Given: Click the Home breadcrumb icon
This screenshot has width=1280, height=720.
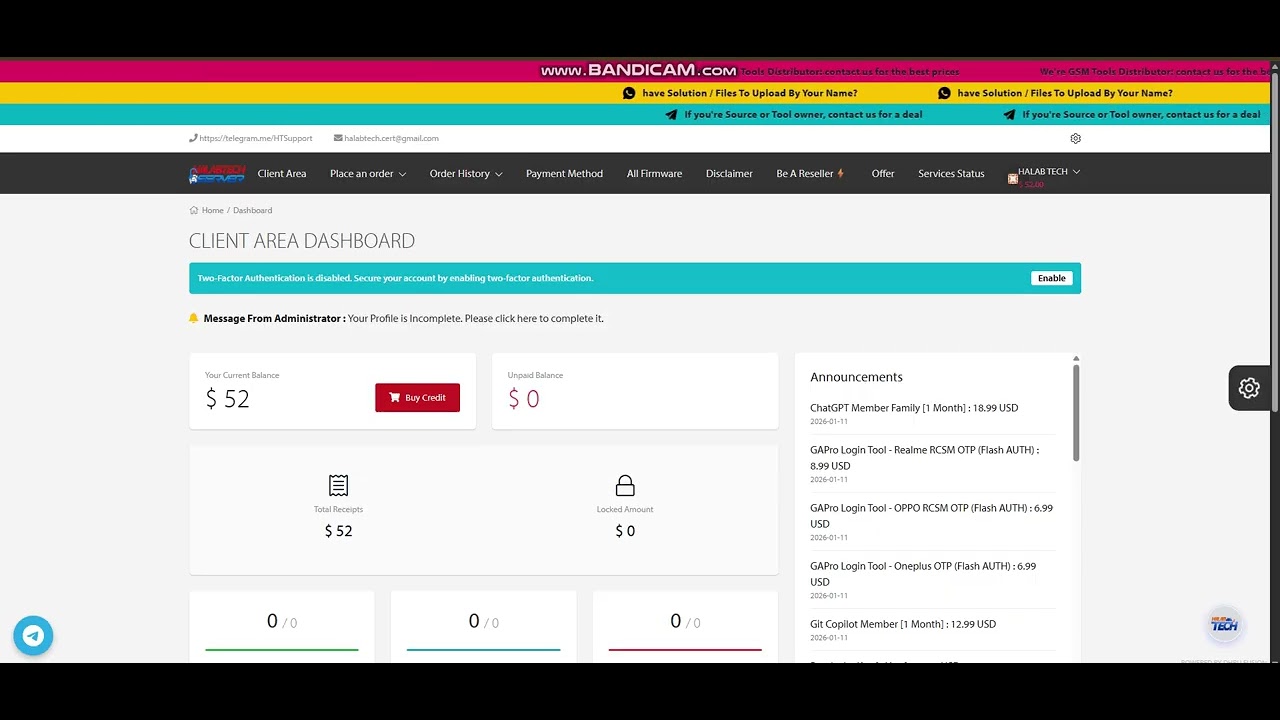Looking at the screenshot, I should [x=194, y=210].
